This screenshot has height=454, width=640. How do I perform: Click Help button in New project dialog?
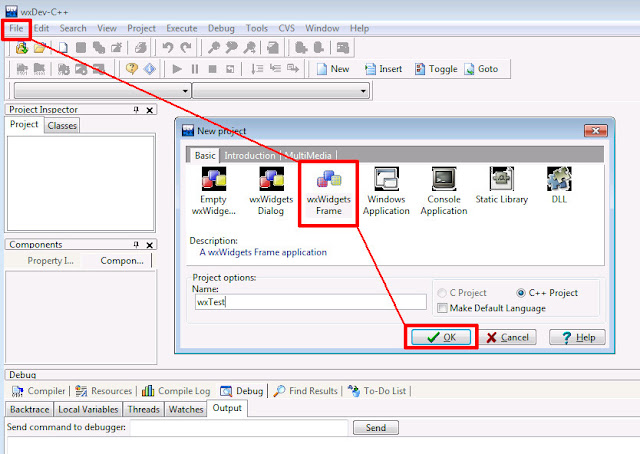coord(577,337)
